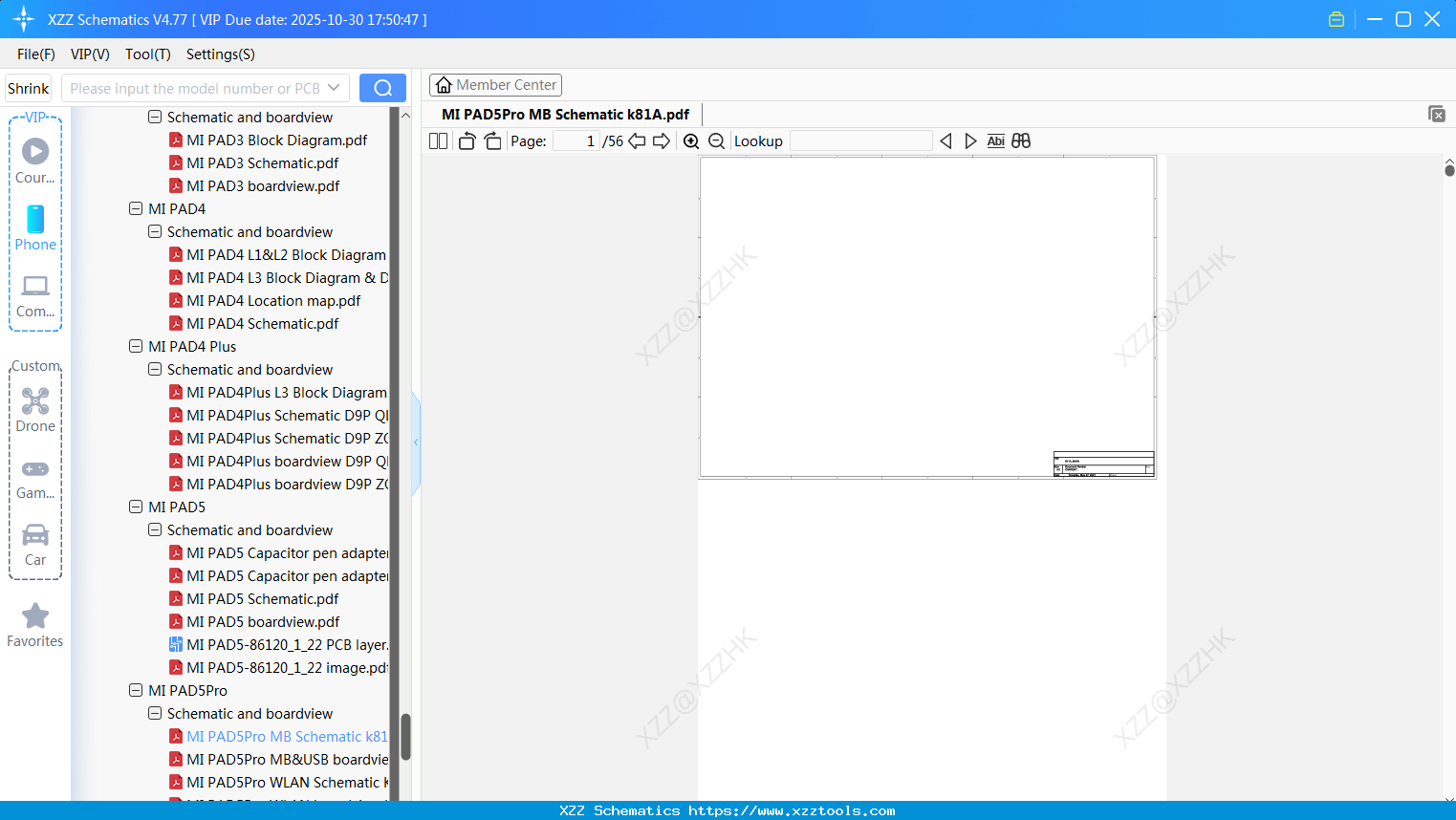Focus the Lookup text field

861,141
